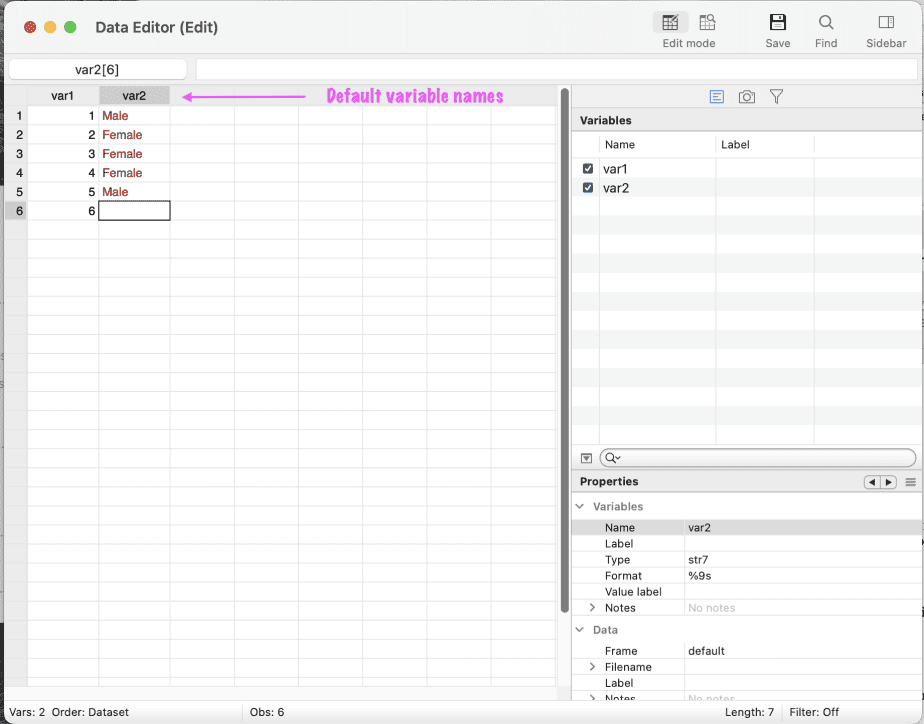Expand the Notes row under Variables
Screen dimensions: 924x724
point(592,608)
